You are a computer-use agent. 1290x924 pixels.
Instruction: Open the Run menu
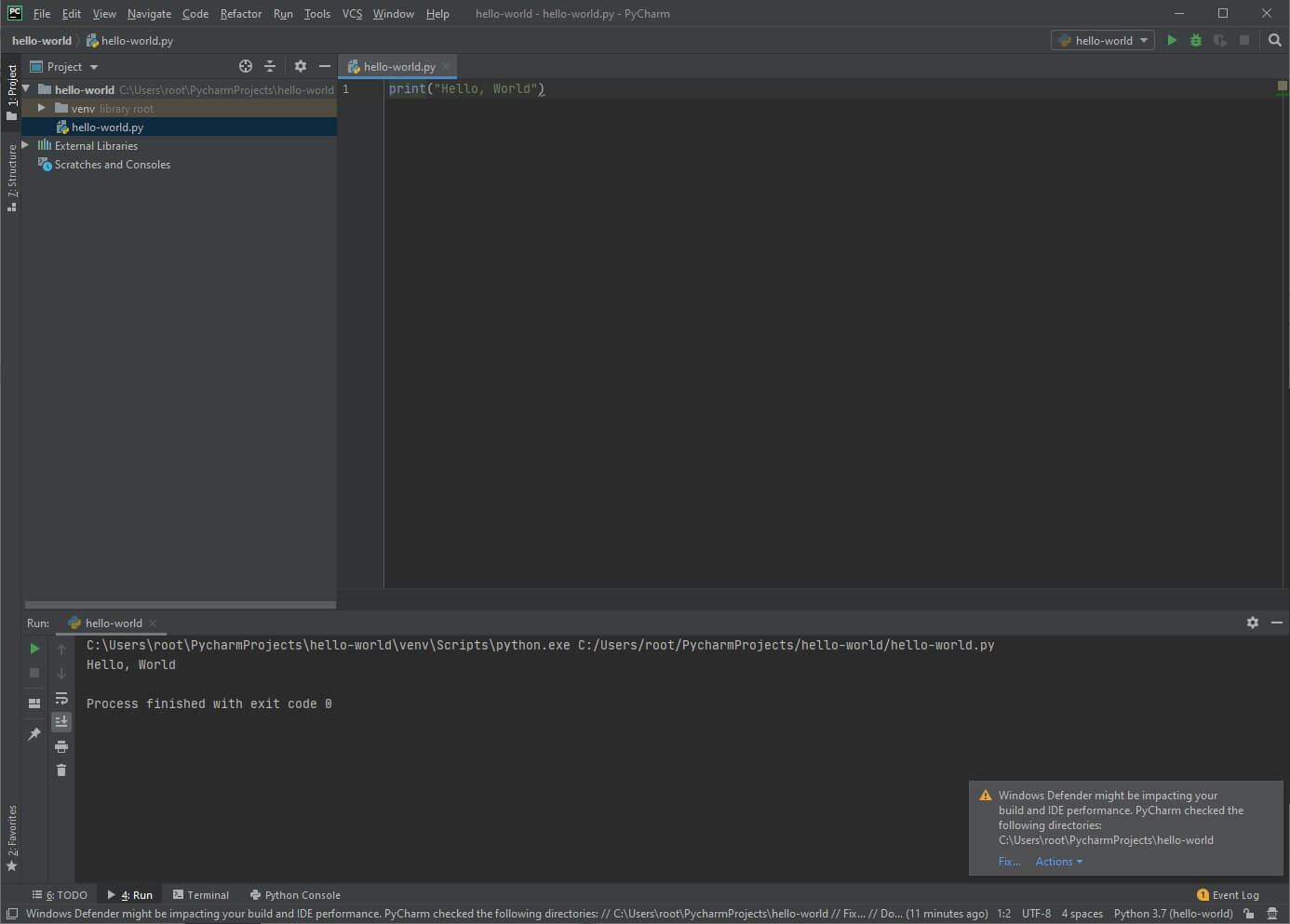(283, 13)
